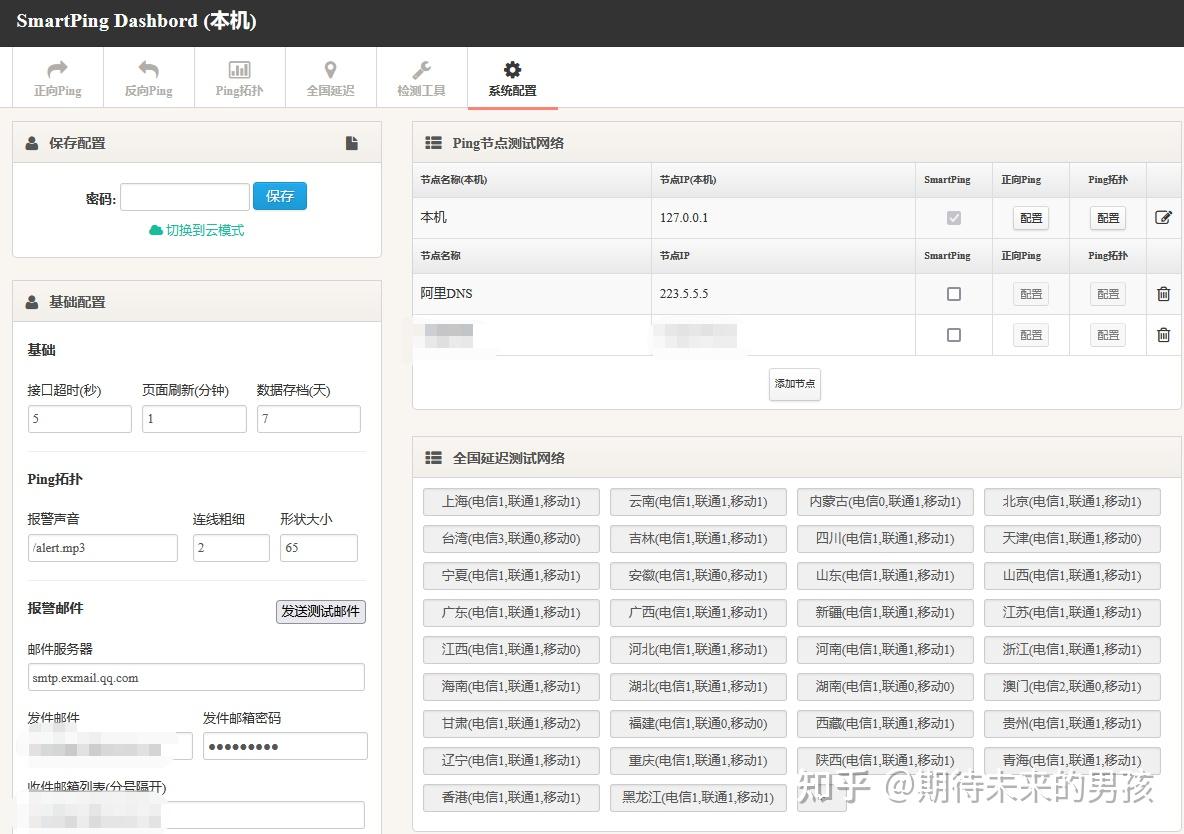This screenshot has width=1184, height=834.
Task: Click the pencil edit icon for 本机 node
Action: coord(1164,217)
